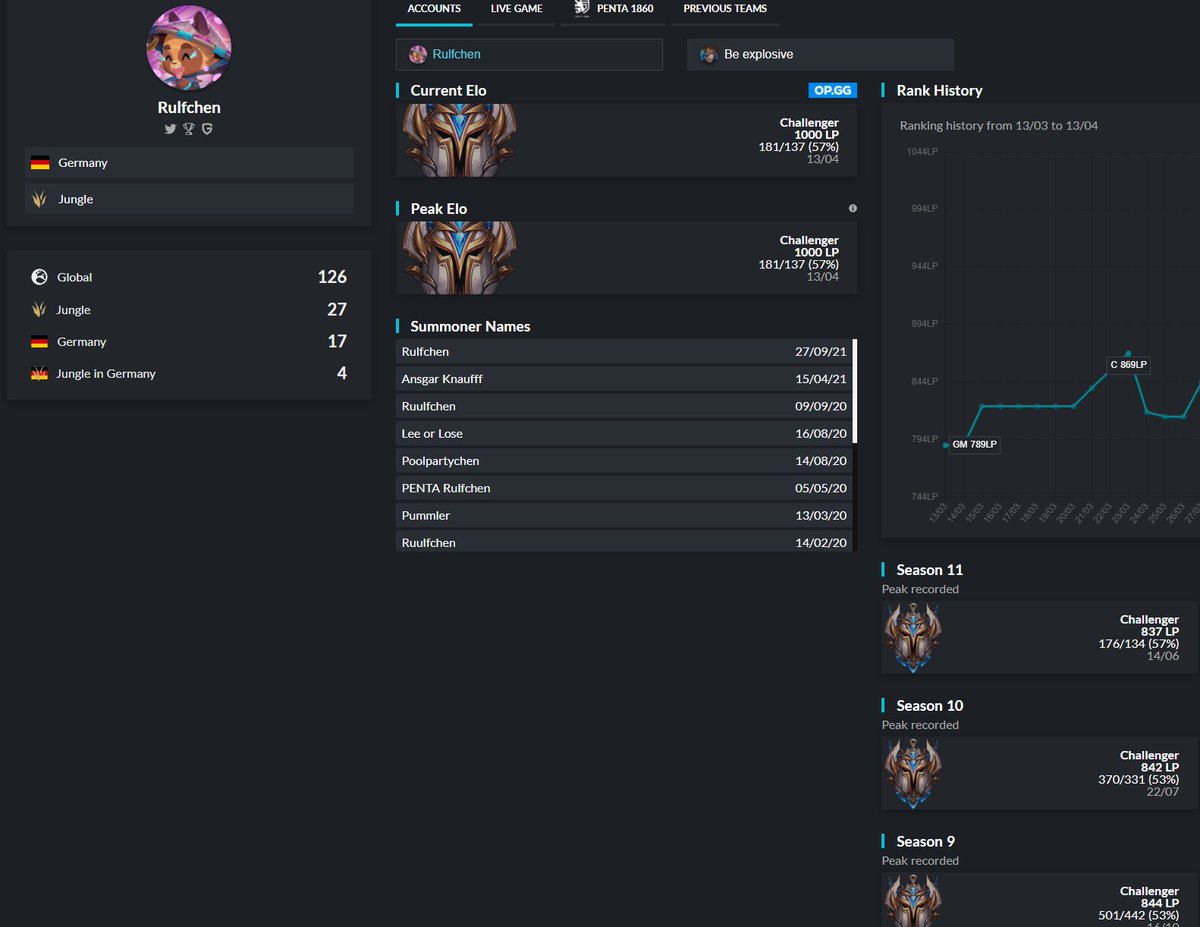This screenshot has width=1200, height=927.
Task: Open the OP.GG link
Action: pyautogui.click(x=832, y=90)
